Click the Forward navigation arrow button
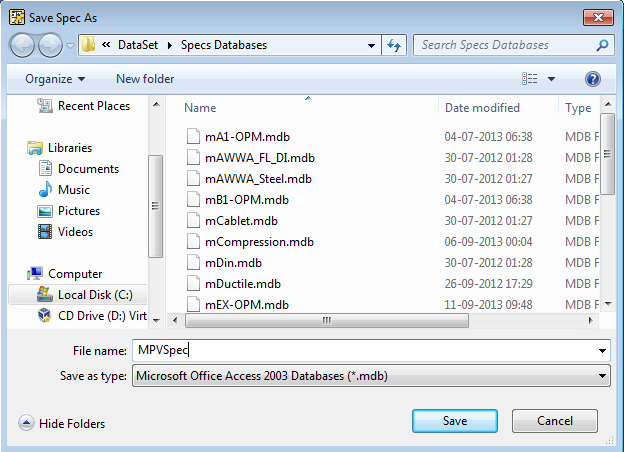The height and width of the screenshot is (452, 624). point(50,45)
